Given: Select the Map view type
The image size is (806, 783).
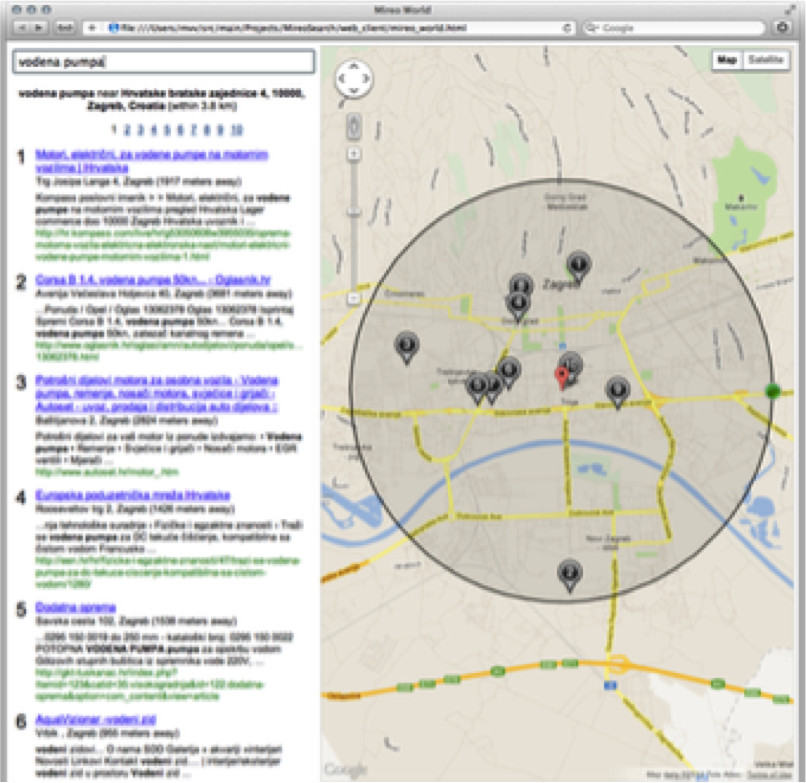Looking at the screenshot, I should tap(727, 60).
